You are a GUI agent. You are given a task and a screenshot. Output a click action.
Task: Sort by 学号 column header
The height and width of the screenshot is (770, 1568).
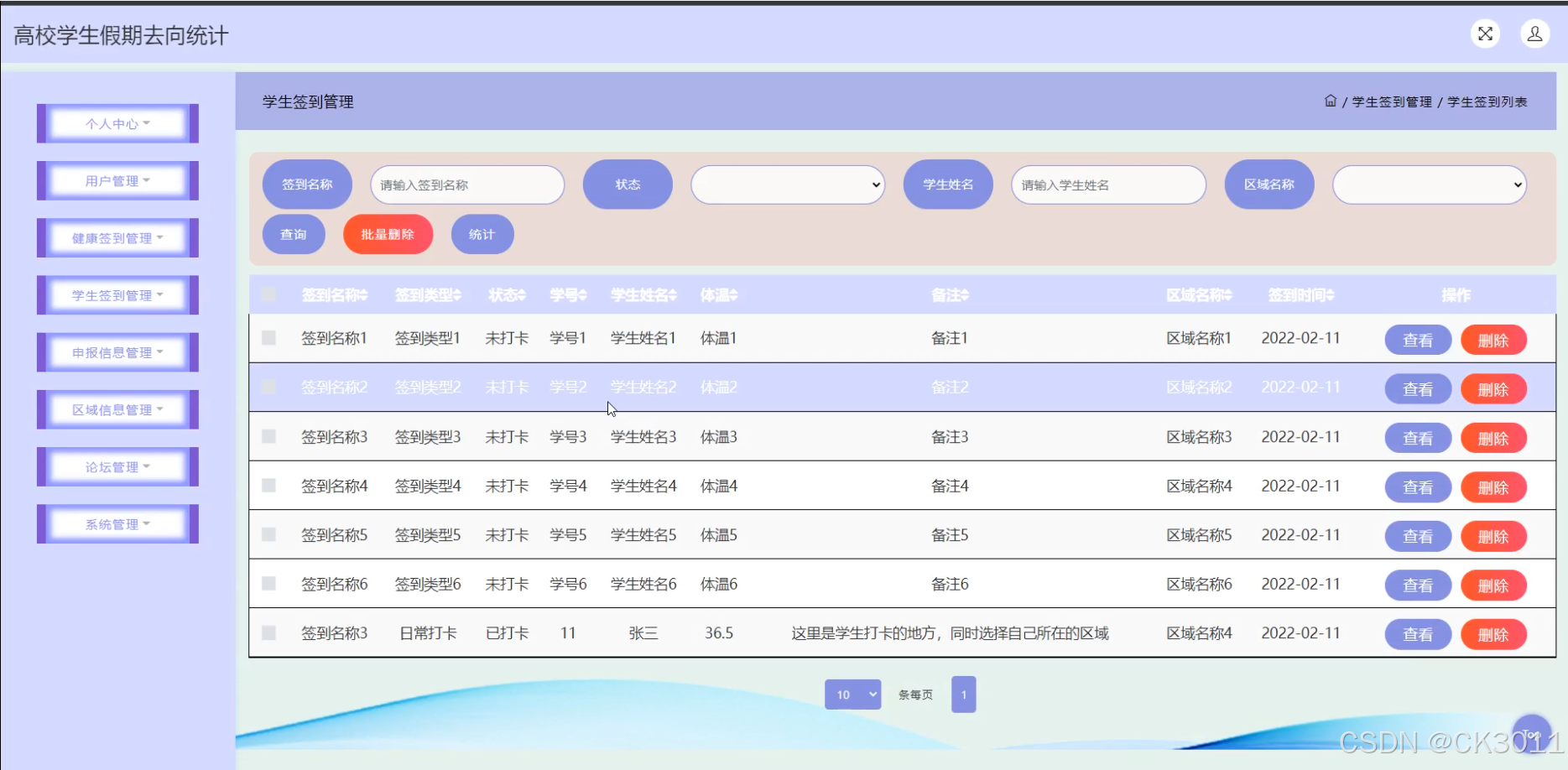(x=568, y=295)
